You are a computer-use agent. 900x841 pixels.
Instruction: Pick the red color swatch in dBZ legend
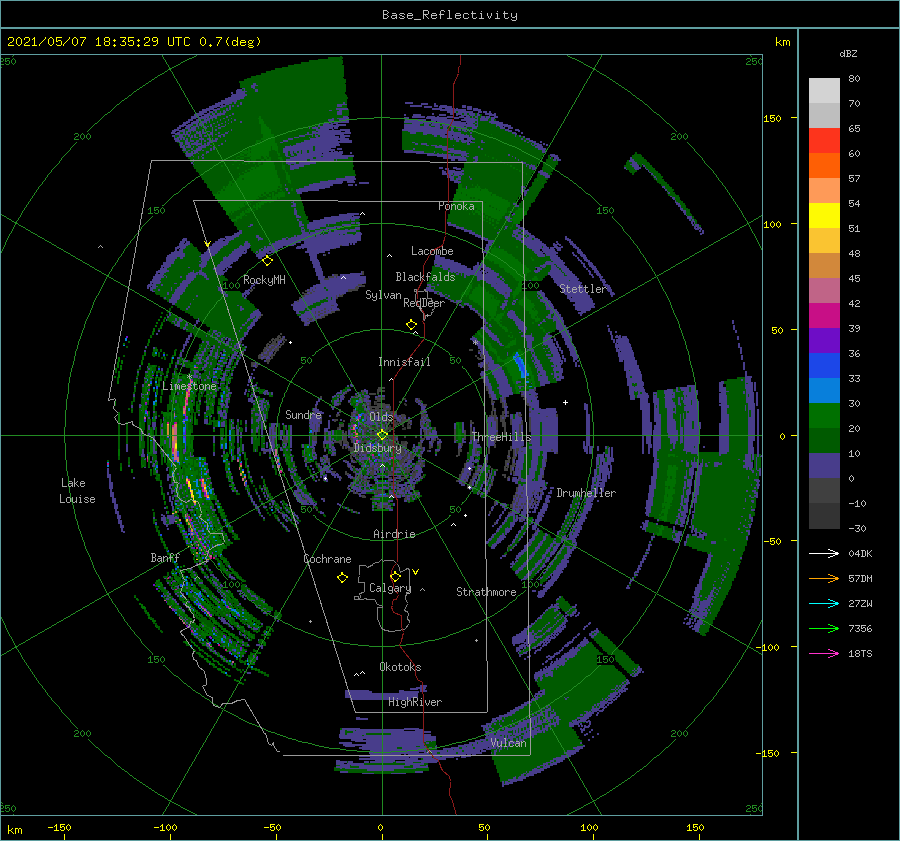824,141
